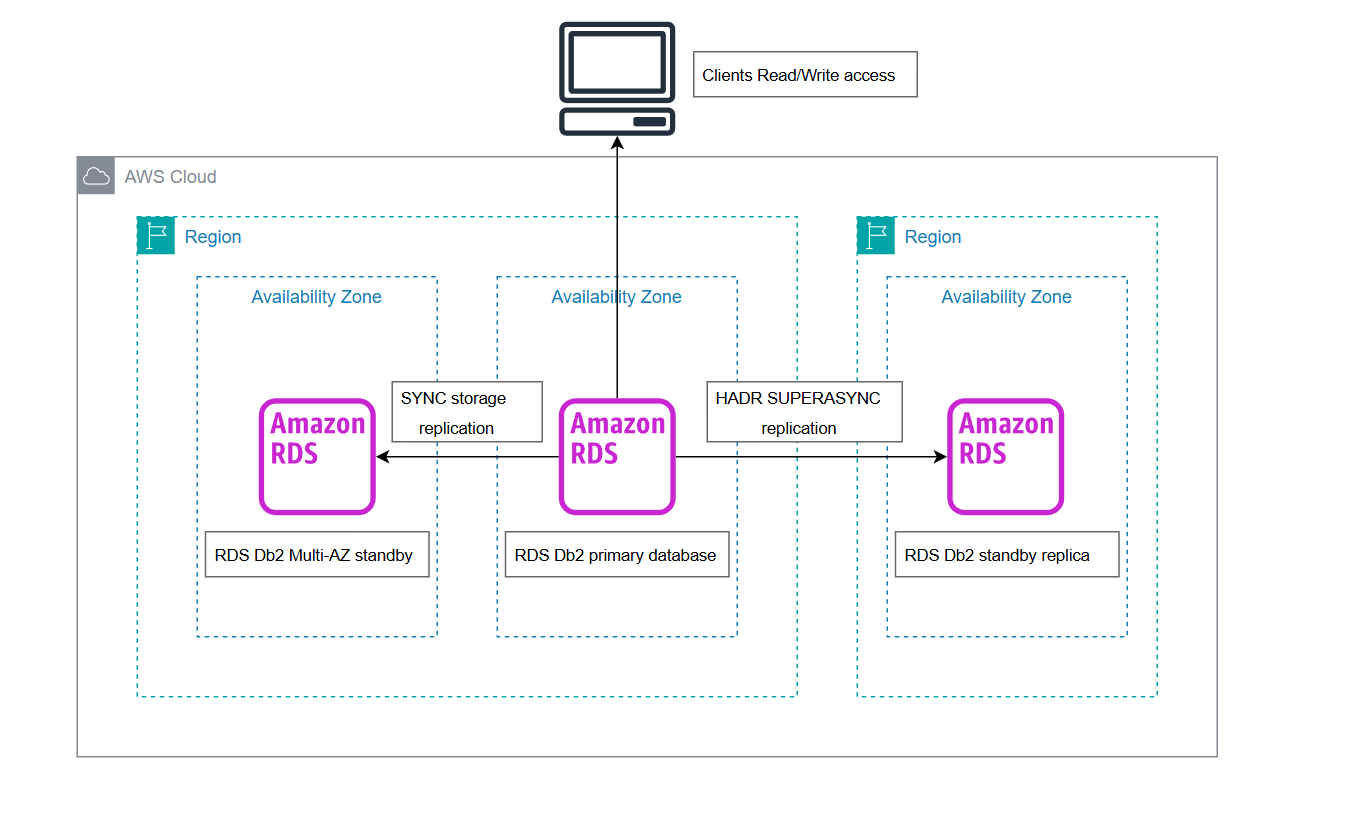The width and height of the screenshot is (1351, 814).
Task: Click the flag icon of the standby replica's Region
Action: (876, 236)
